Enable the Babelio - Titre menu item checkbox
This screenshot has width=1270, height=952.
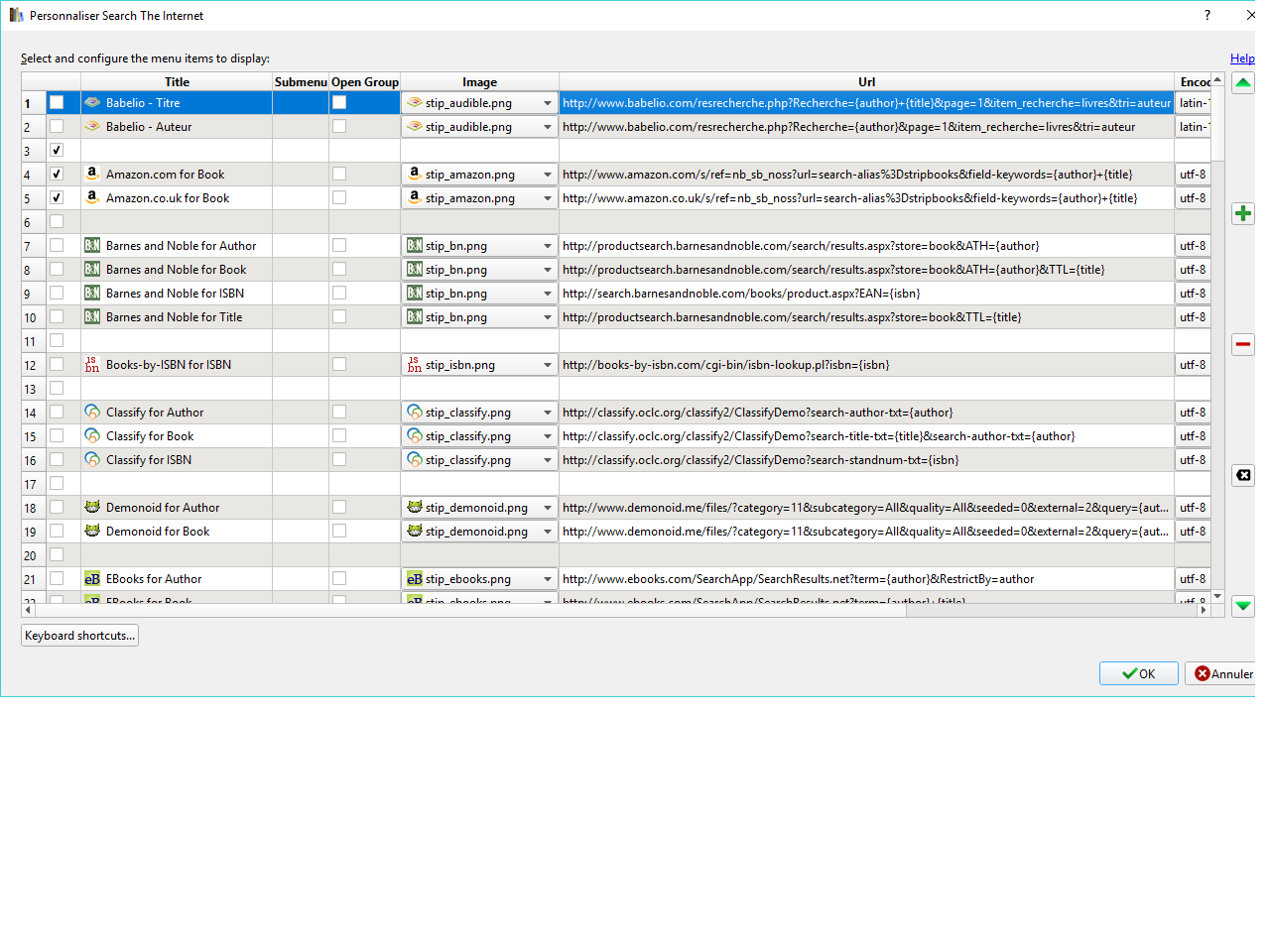pos(57,102)
